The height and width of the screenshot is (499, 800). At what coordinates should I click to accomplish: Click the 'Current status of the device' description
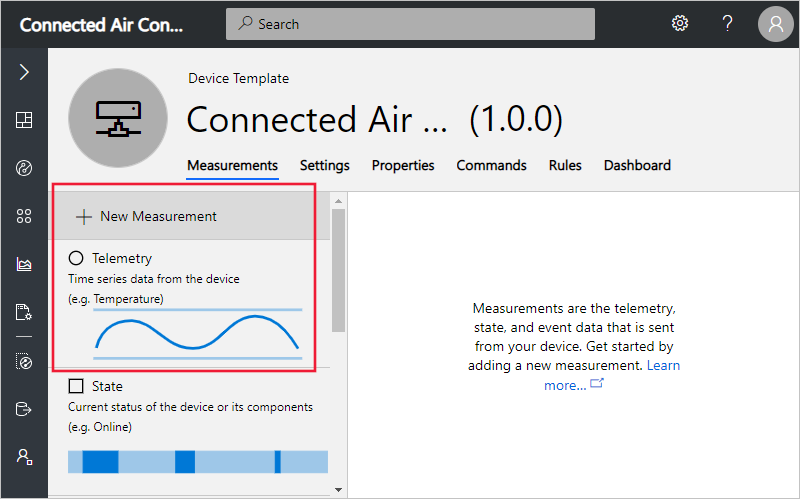point(190,407)
